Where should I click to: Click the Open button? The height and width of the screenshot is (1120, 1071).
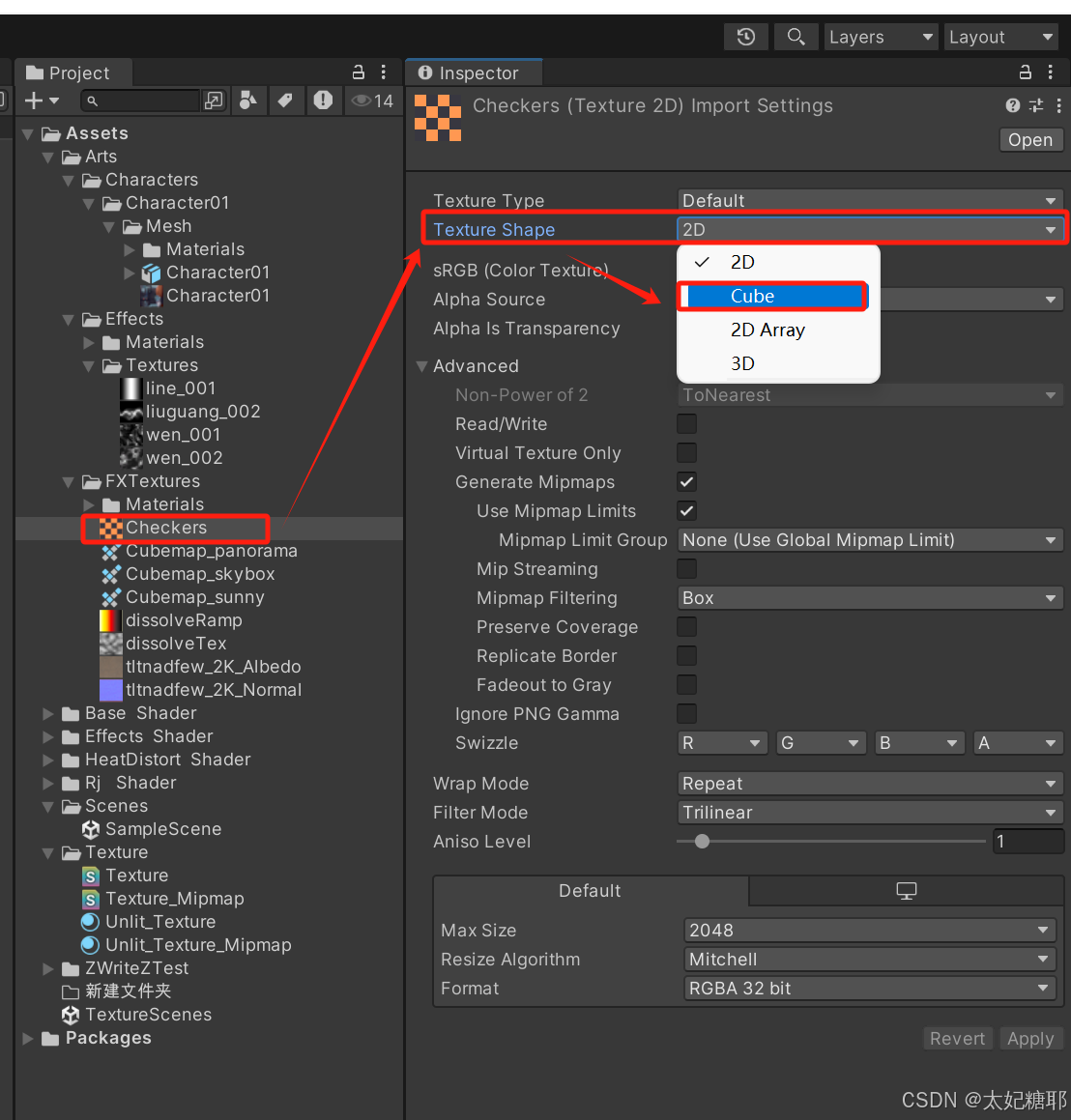click(1030, 140)
